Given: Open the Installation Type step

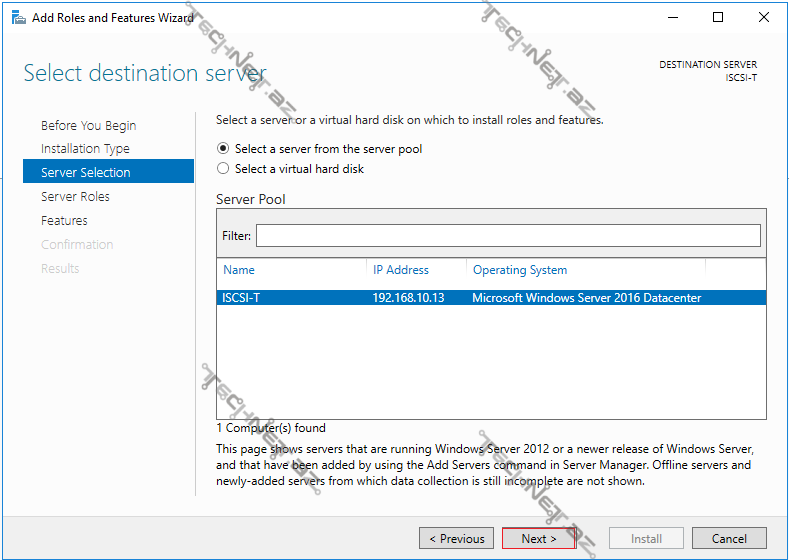Looking at the screenshot, I should [85, 149].
